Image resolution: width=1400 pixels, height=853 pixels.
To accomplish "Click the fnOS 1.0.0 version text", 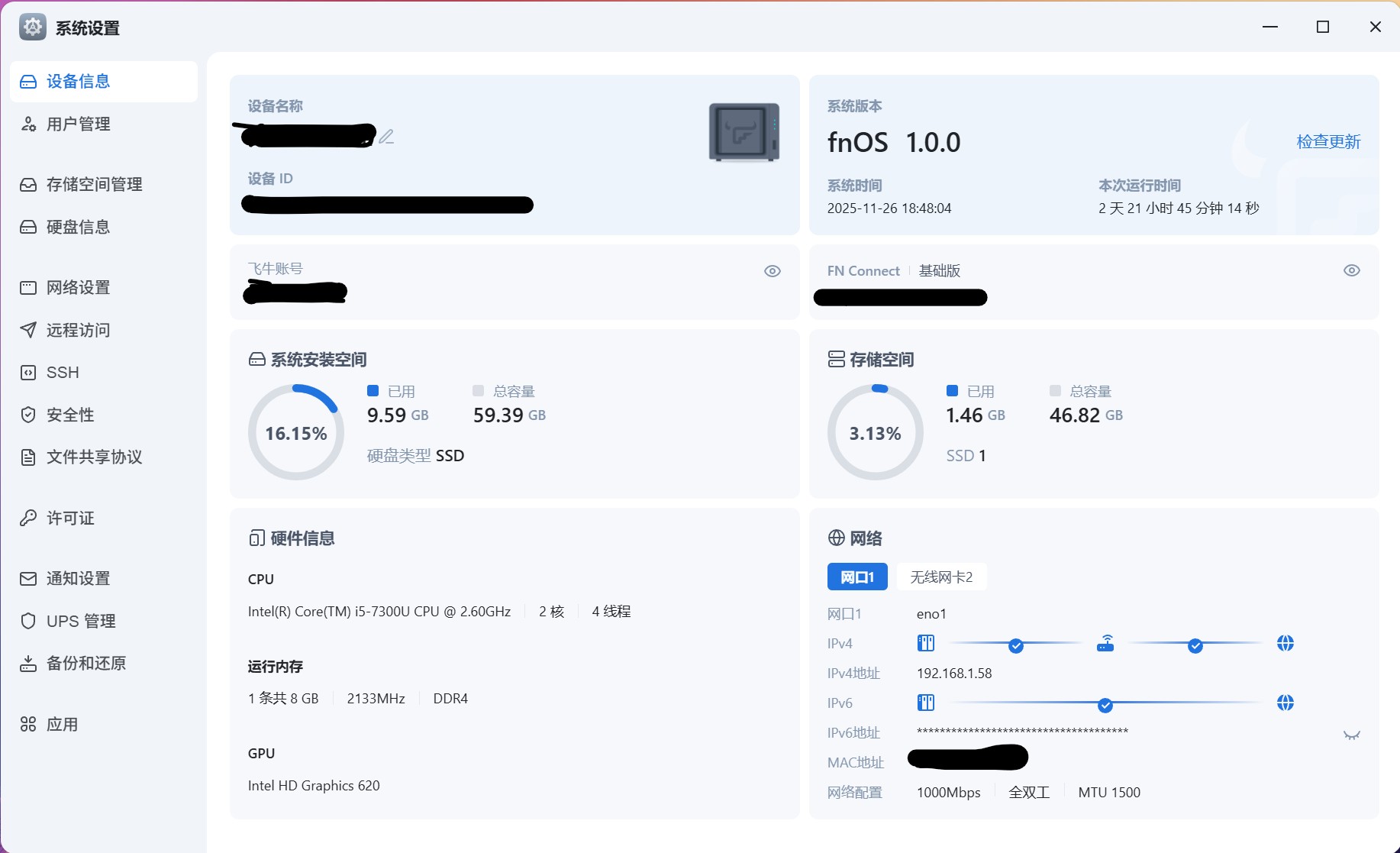I will tap(894, 142).
